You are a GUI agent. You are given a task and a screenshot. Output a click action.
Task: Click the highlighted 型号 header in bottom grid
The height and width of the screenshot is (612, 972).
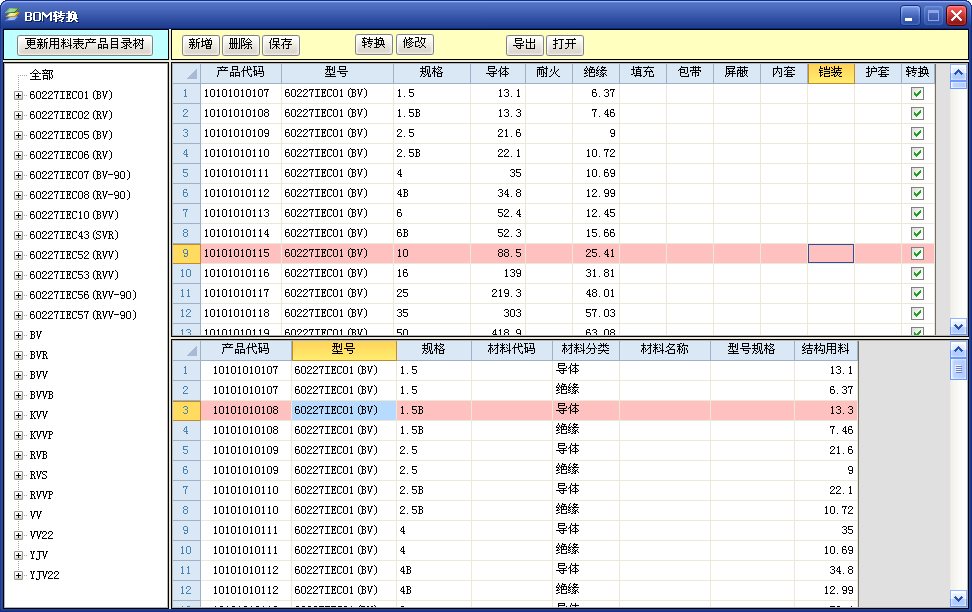[344, 350]
